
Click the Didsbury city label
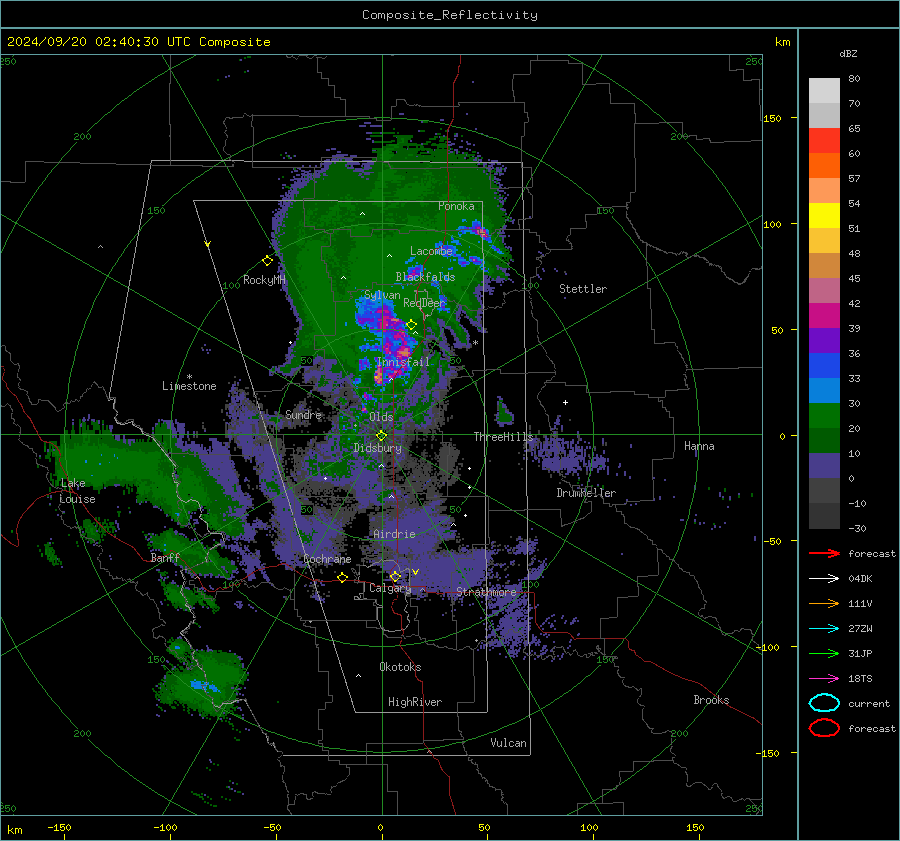[377, 448]
